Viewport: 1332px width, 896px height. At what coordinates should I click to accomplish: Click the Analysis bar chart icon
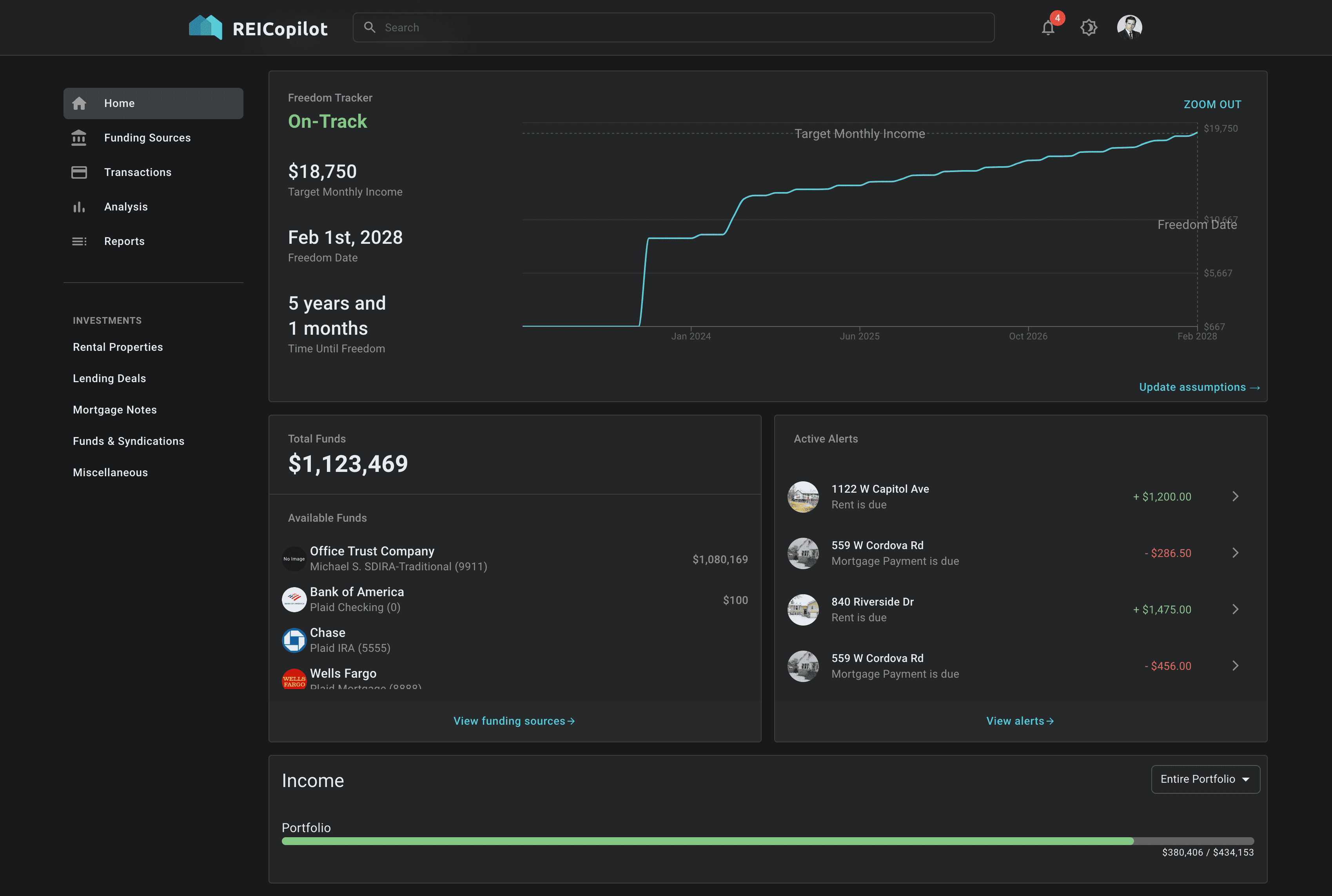click(x=79, y=207)
